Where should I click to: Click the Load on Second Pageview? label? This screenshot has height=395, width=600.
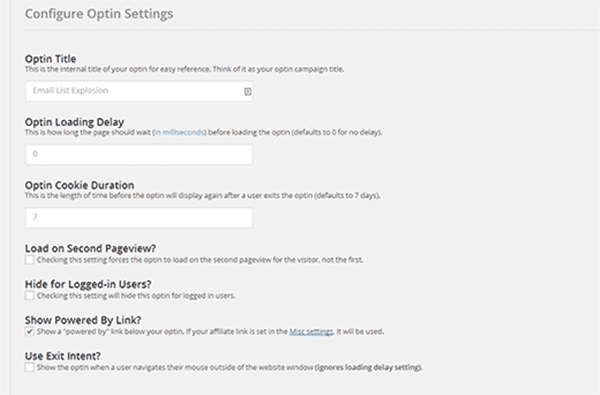(x=90, y=248)
